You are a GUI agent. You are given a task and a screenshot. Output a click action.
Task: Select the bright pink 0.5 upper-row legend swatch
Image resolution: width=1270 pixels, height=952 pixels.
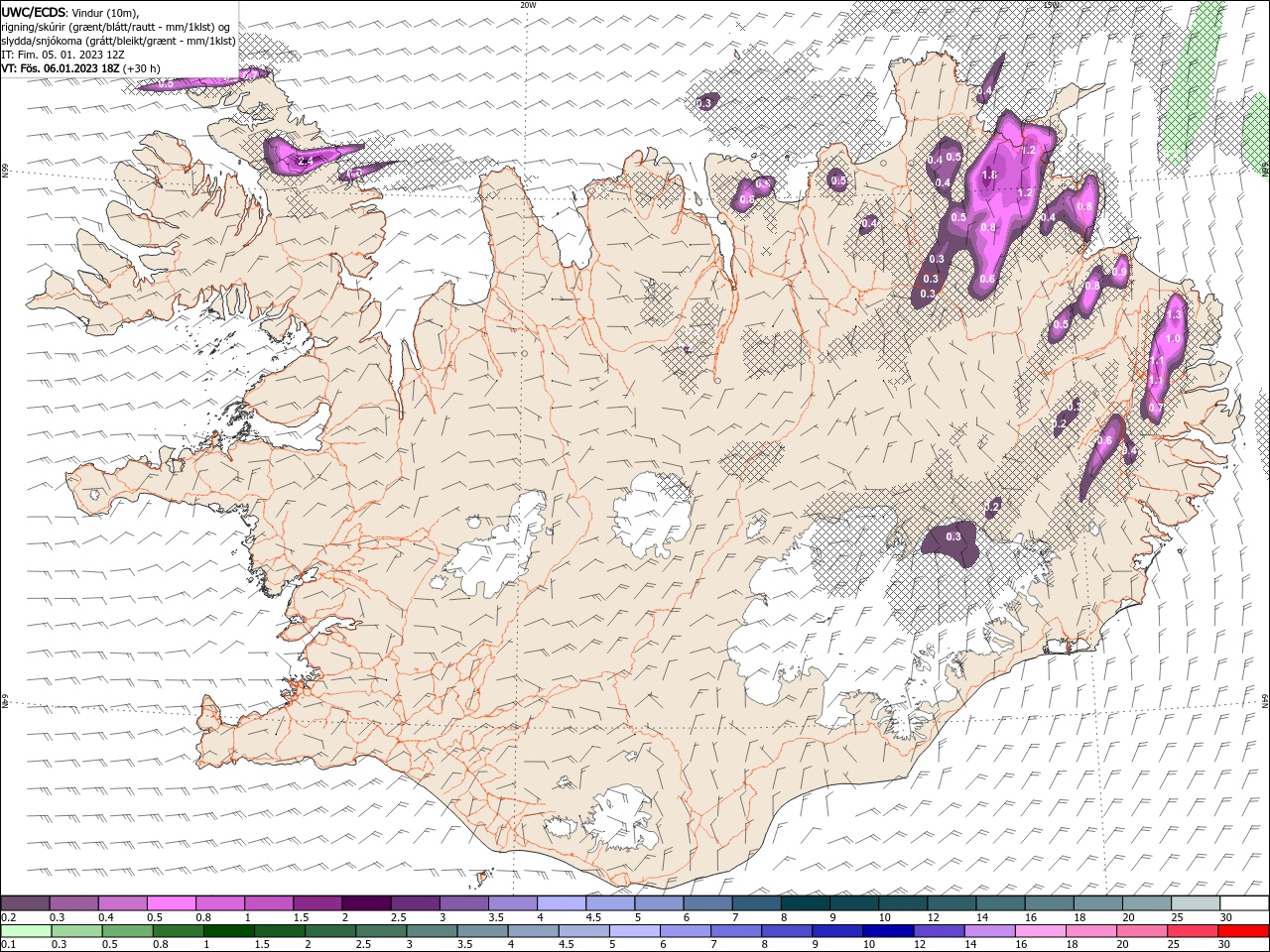[x=171, y=903]
